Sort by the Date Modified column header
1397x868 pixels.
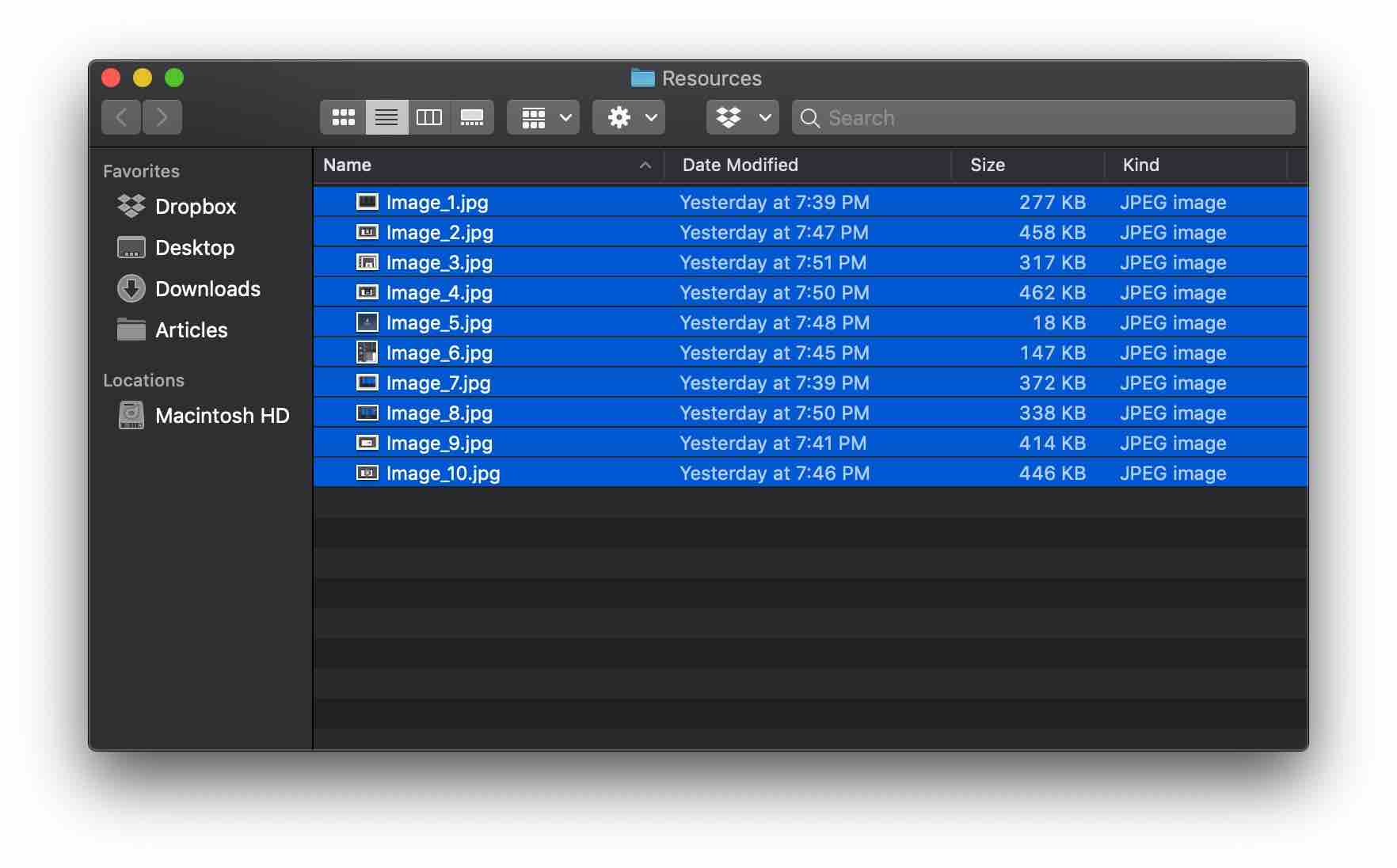tap(806, 165)
